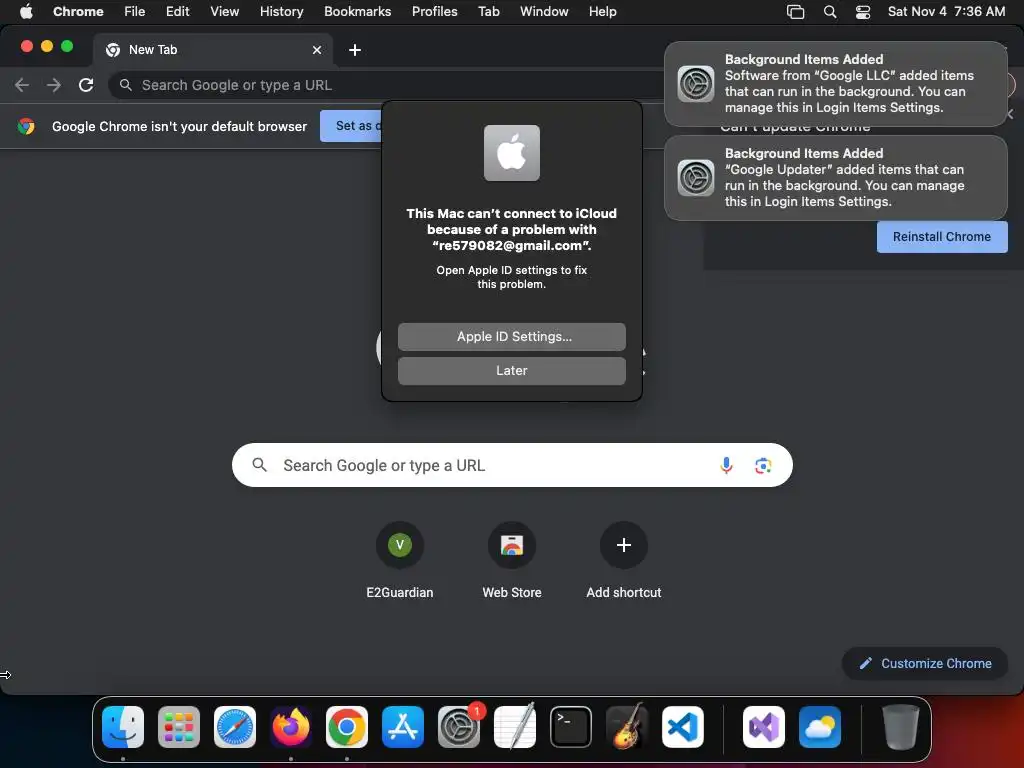The height and width of the screenshot is (768, 1024).
Task: Open the Apple menu
Action: point(26,12)
